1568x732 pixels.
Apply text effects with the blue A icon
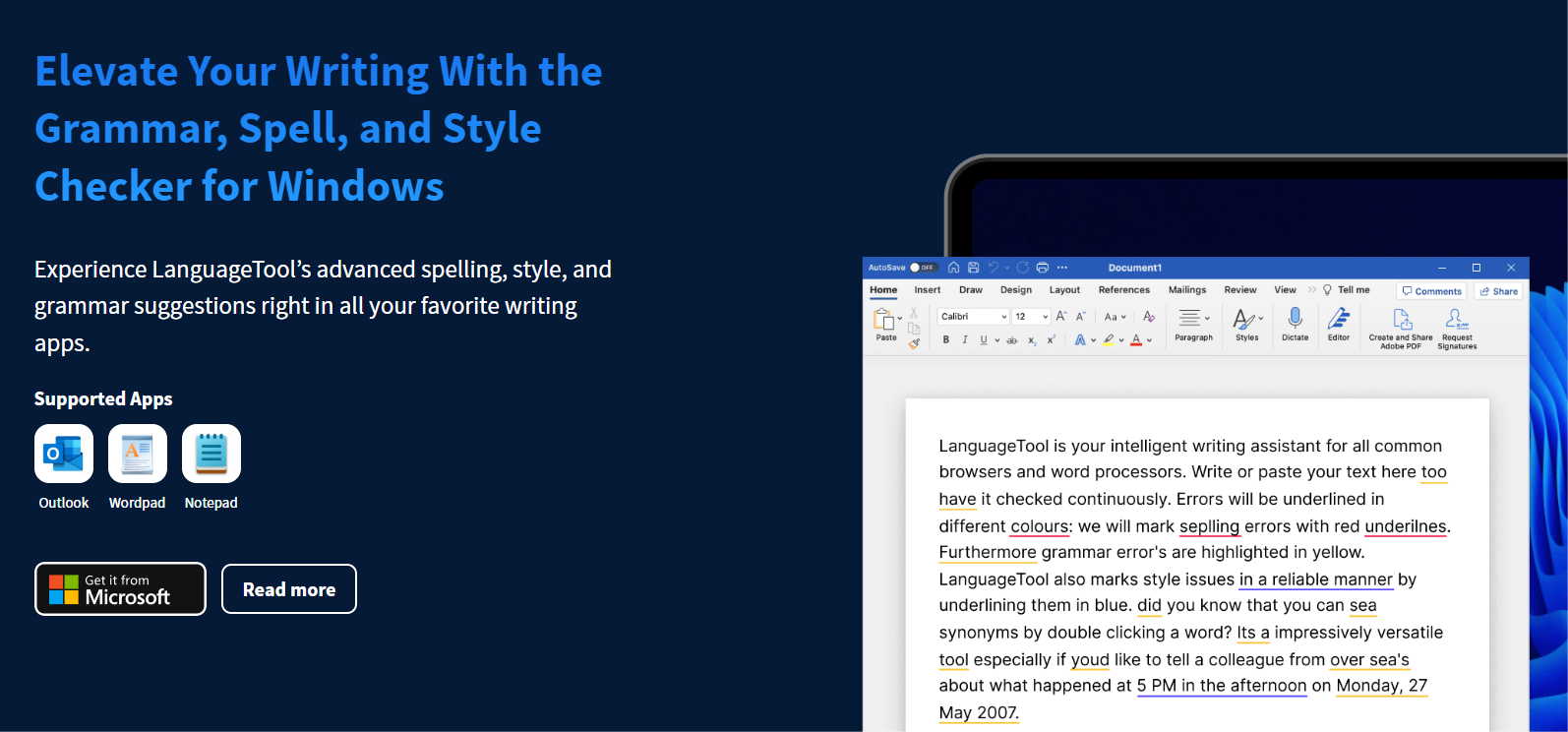1080,340
